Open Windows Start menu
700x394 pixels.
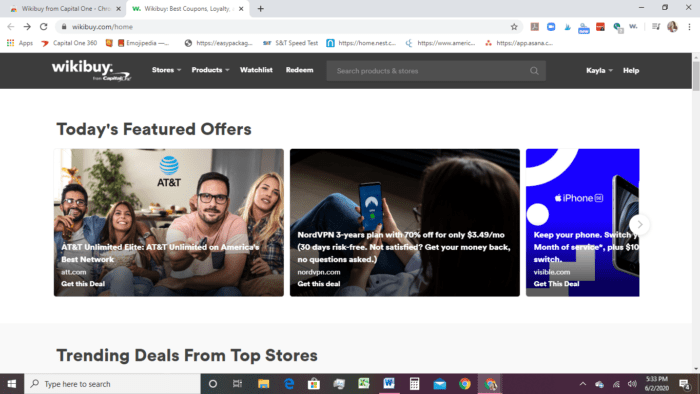[12, 384]
